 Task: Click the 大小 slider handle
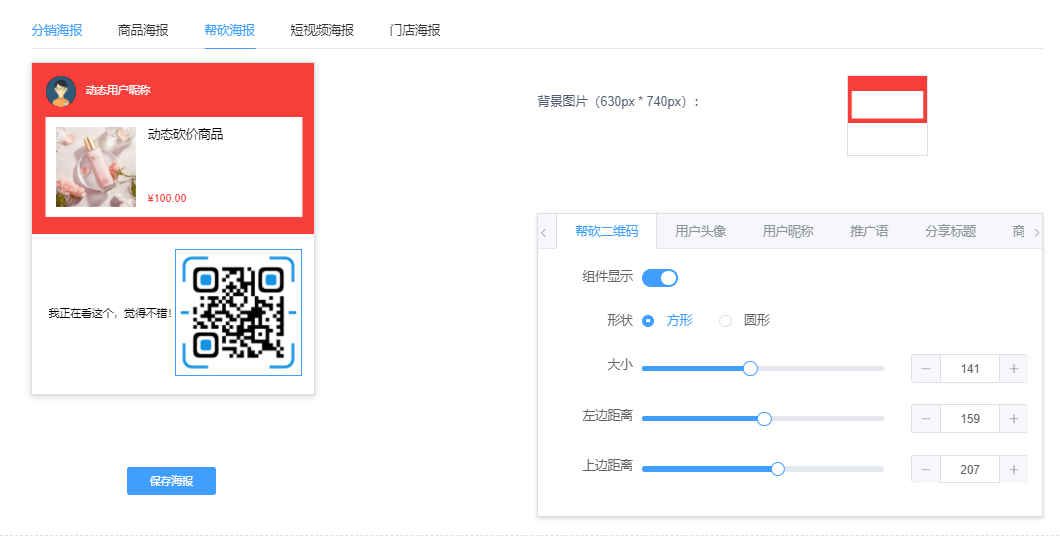pyautogui.click(x=750, y=368)
